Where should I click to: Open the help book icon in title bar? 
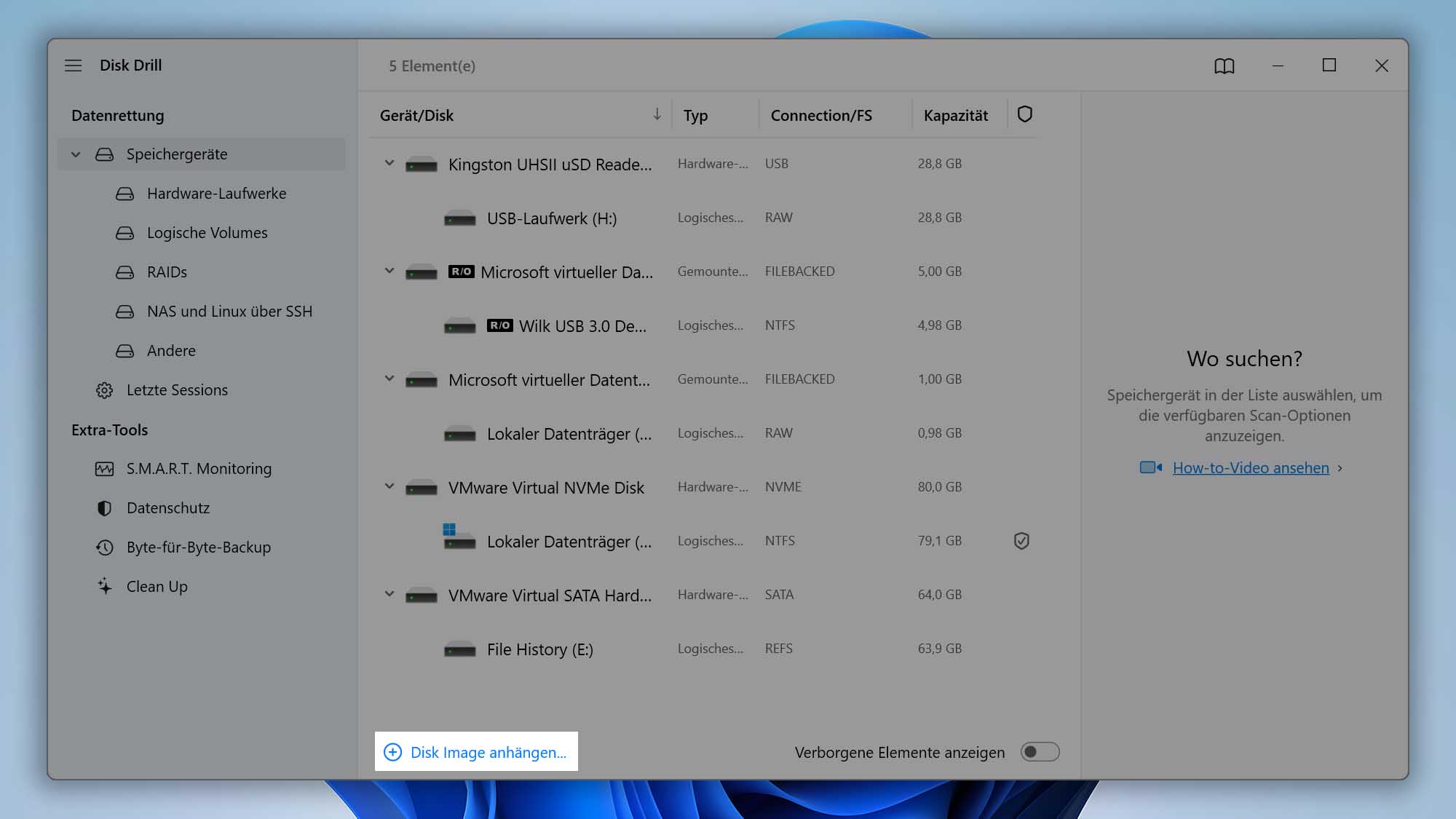tap(1224, 66)
